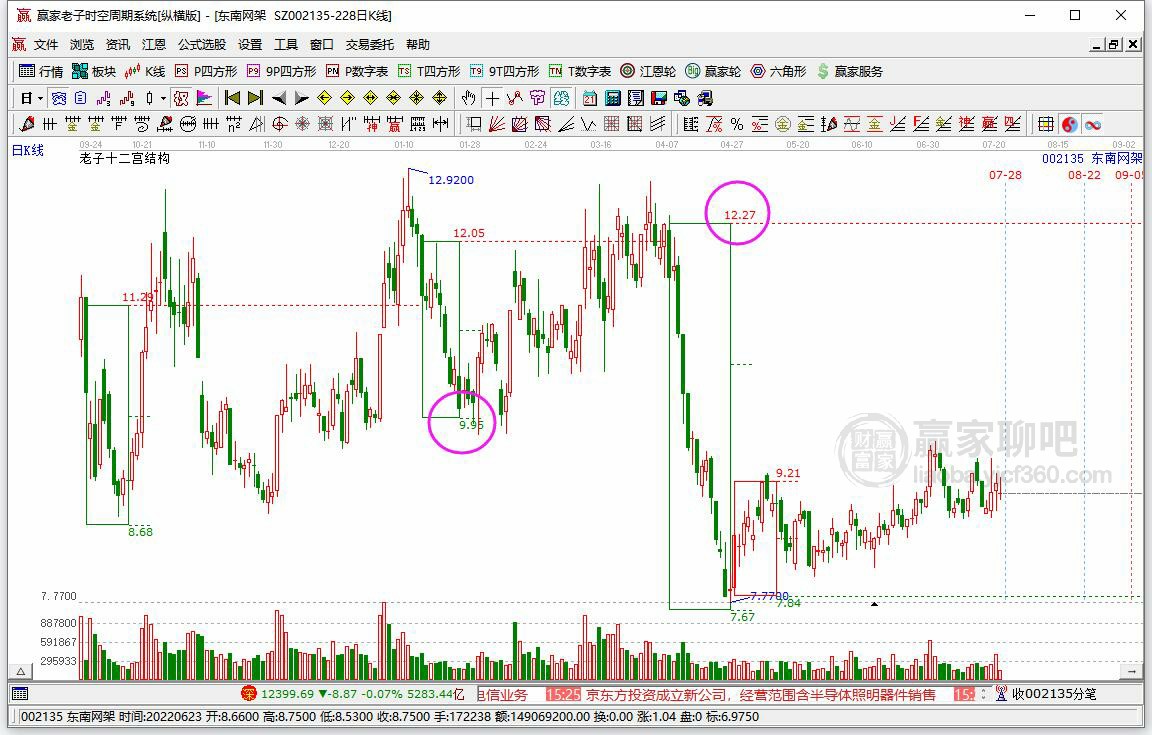This screenshot has width=1152, height=735.
Task: Step chart right with black arrow
Action: click(x=301, y=98)
